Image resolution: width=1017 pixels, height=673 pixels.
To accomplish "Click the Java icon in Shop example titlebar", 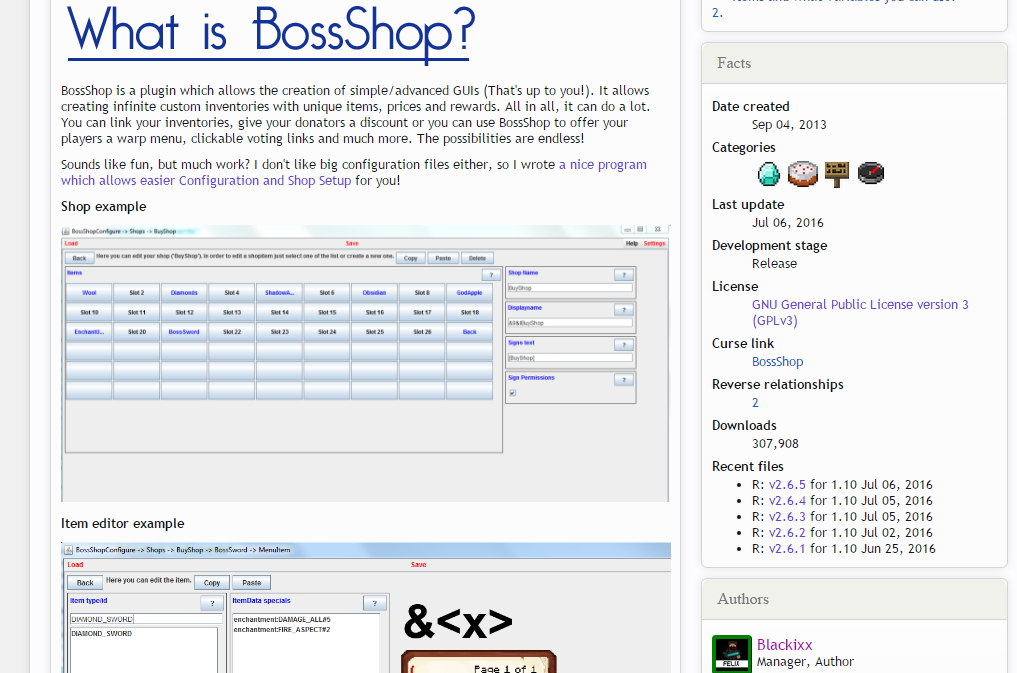I will tap(66, 231).
